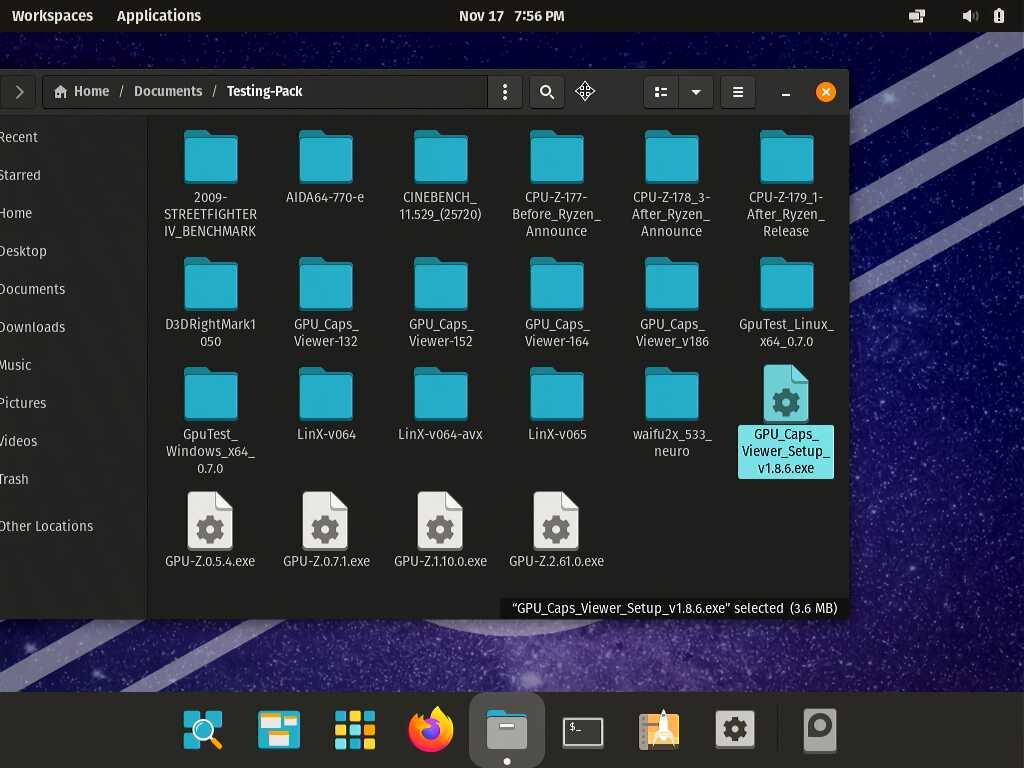Go to Downloads in the sidebar
The image size is (1024, 768).
[73, 327]
